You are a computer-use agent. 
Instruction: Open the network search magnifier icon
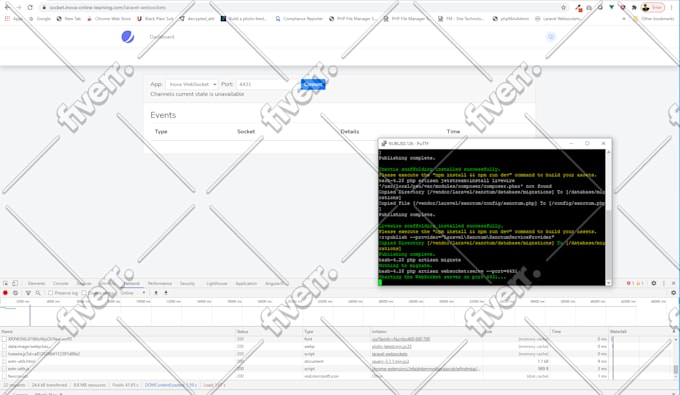[x=38, y=293]
